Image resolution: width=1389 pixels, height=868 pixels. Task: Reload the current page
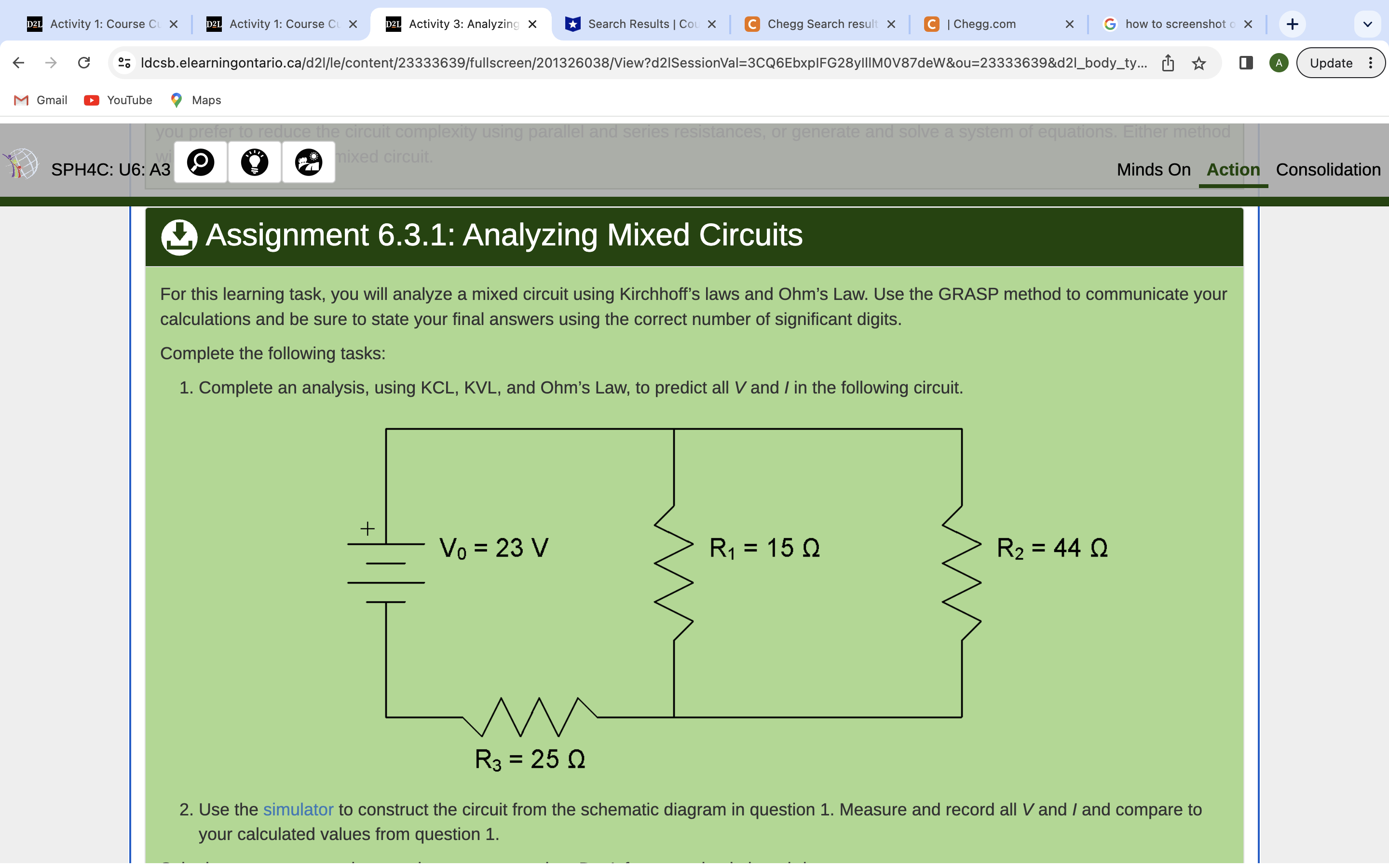point(84,63)
